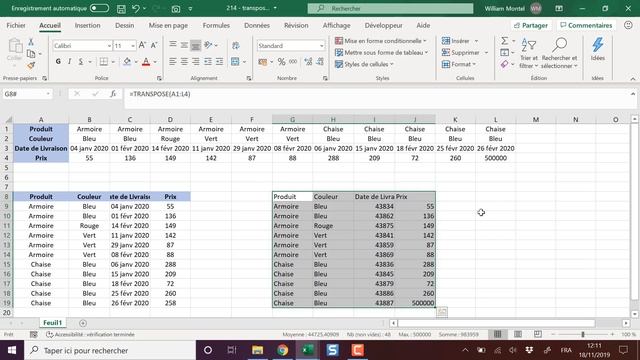The image size is (640, 360).
Task: Open the Calibri font name dropdown
Action: [109, 46]
